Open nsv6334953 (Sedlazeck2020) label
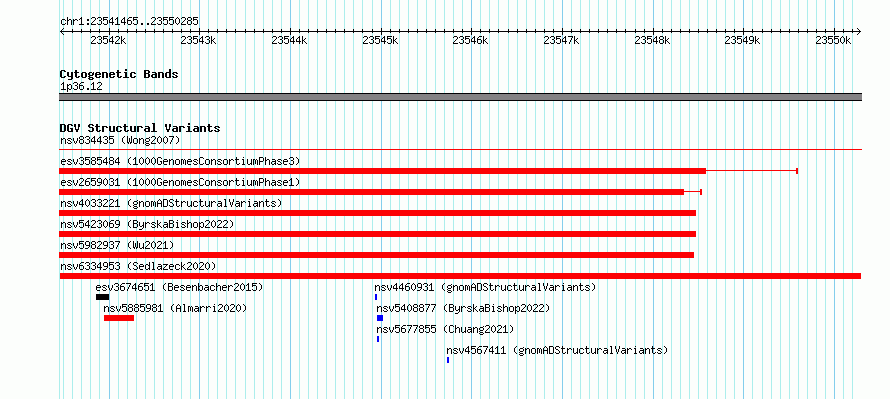This screenshot has height=399, width=890. click(x=138, y=266)
